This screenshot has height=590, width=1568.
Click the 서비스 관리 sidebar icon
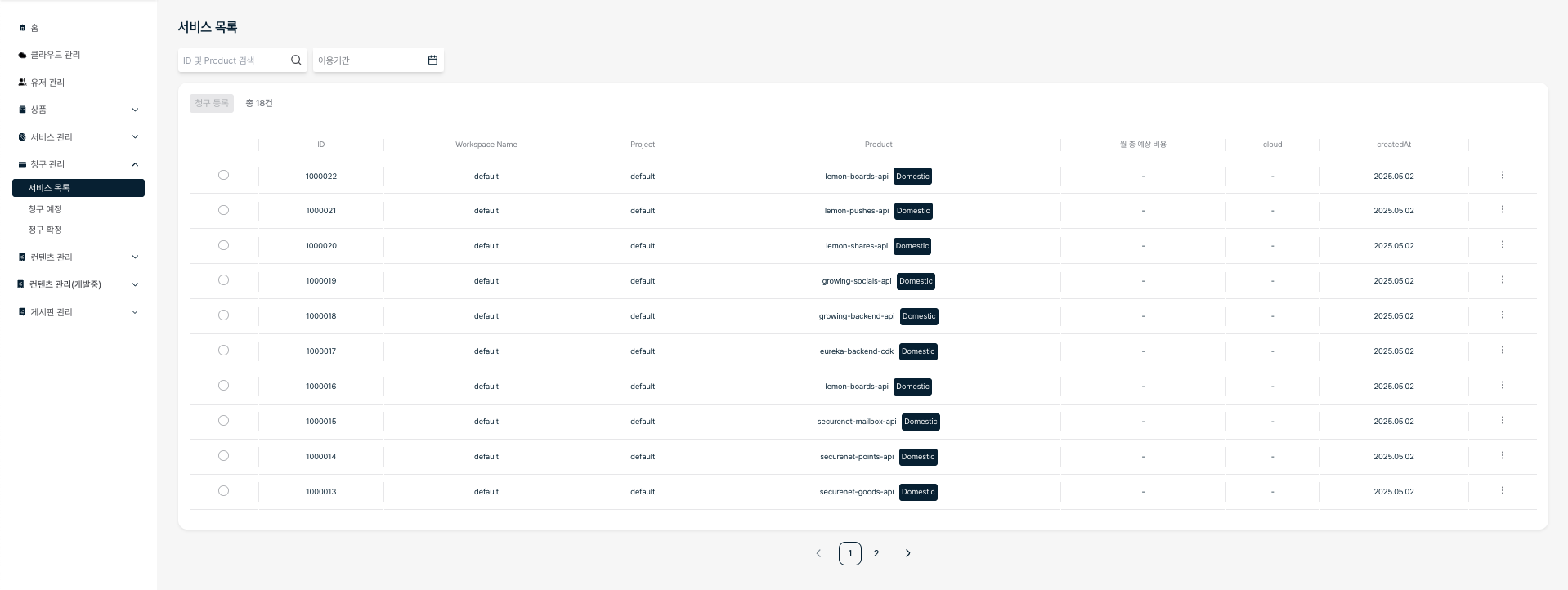(x=22, y=137)
